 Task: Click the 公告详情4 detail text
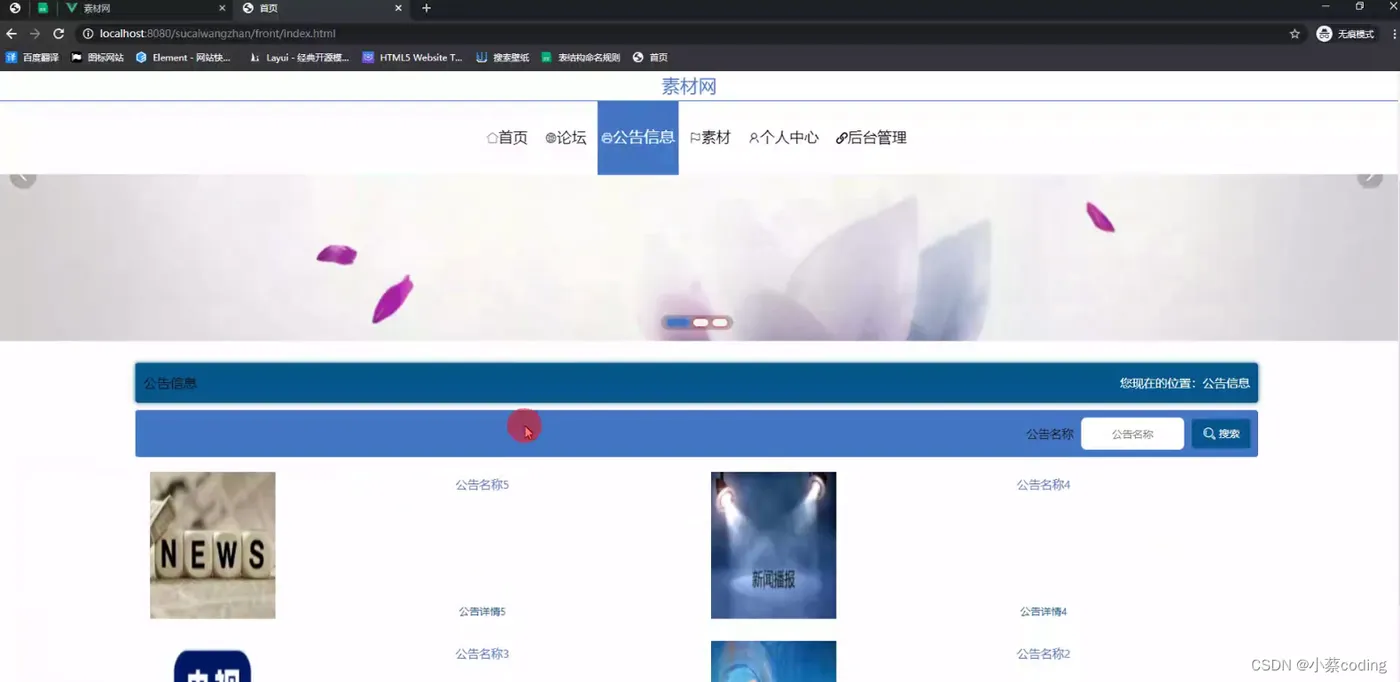click(x=1044, y=612)
